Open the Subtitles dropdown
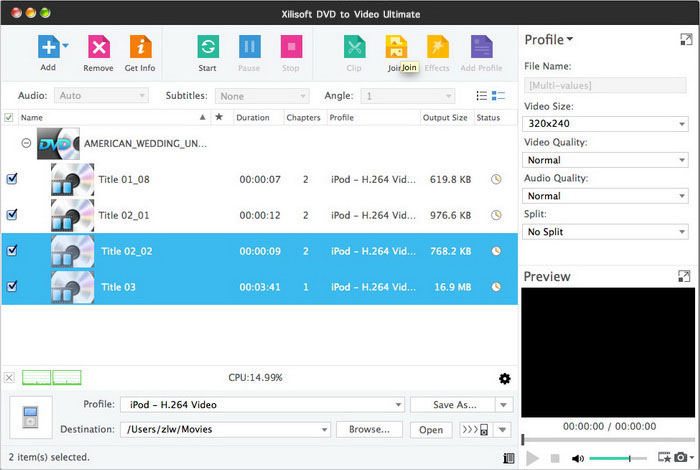This screenshot has height=470, width=700. pyautogui.click(x=262, y=96)
